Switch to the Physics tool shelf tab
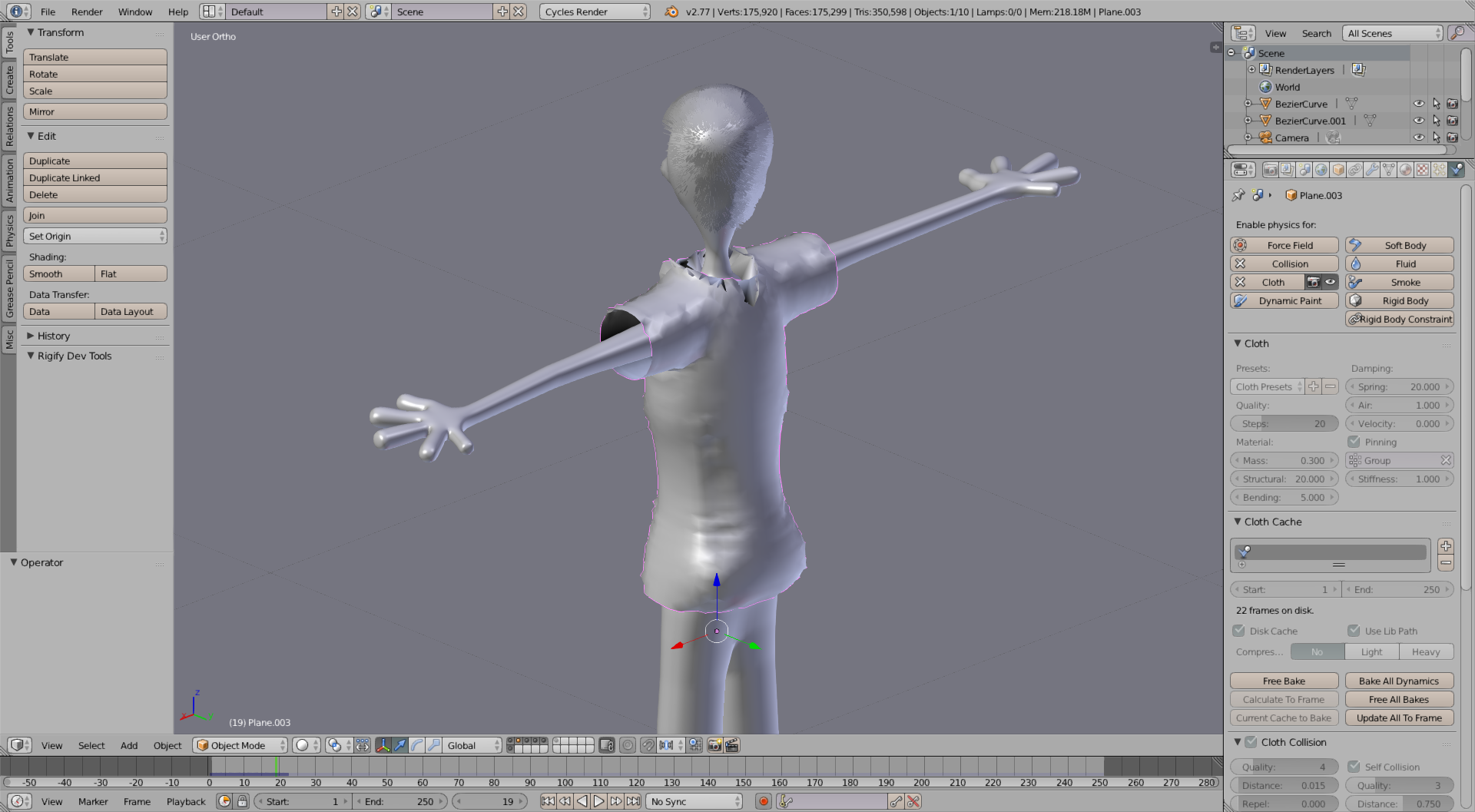 pyautogui.click(x=9, y=230)
